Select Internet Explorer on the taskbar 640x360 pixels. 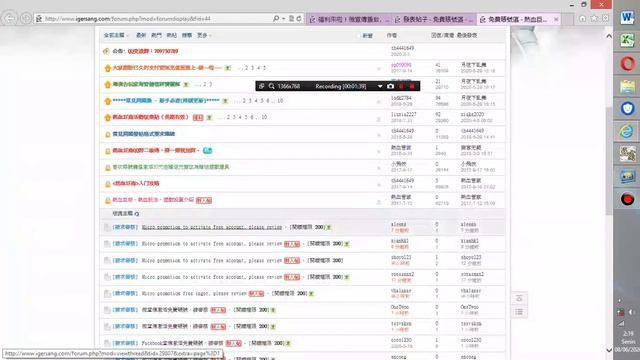click(x=627, y=131)
